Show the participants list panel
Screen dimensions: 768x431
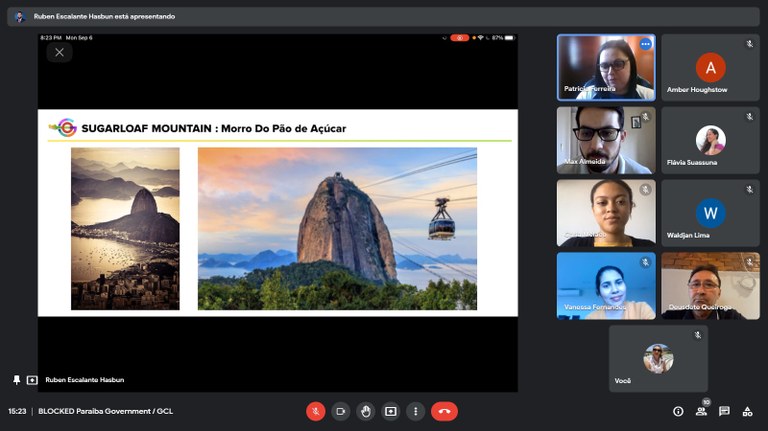[701, 411]
